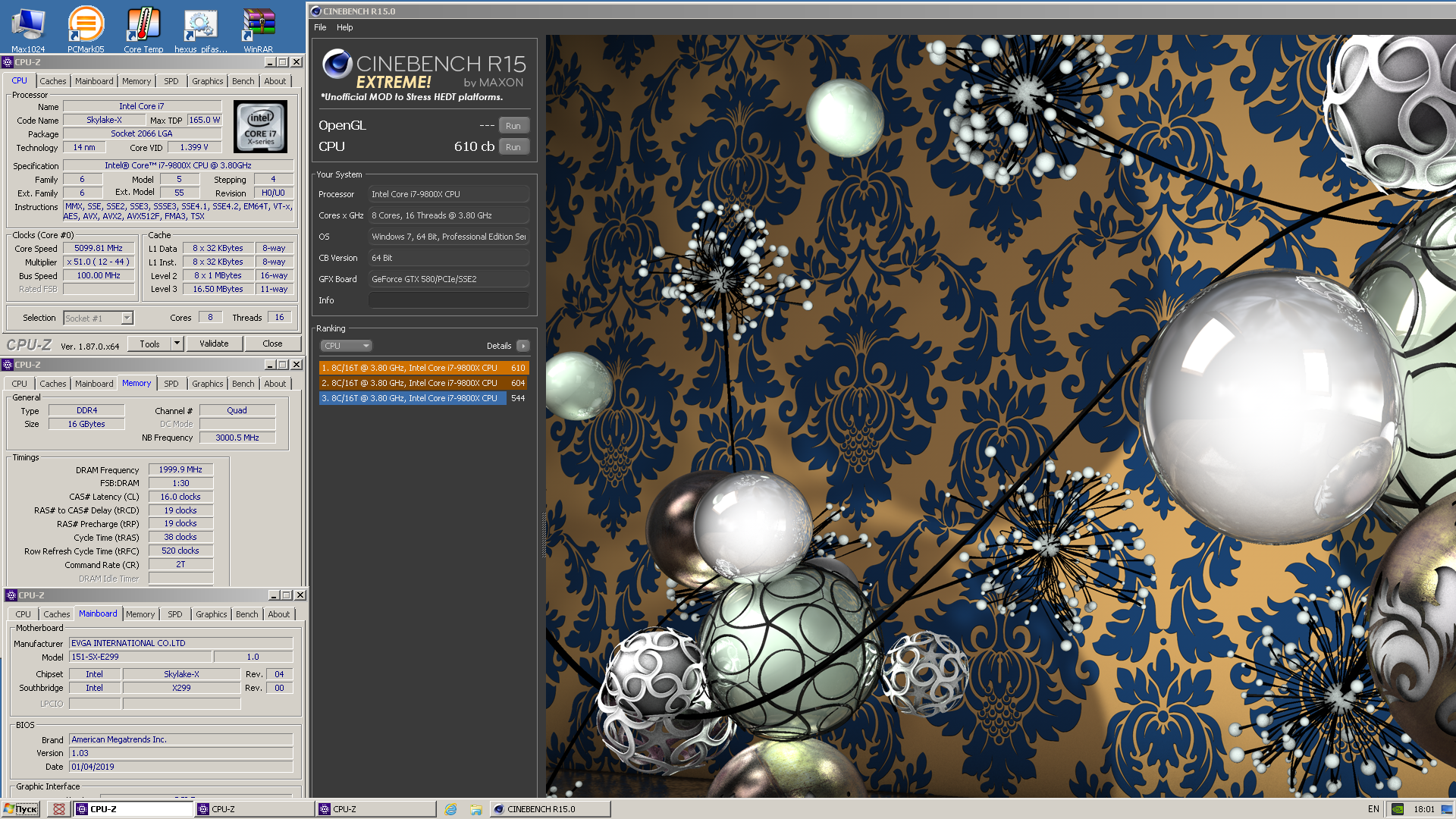Image resolution: width=1456 pixels, height=819 pixels.
Task: Select ranking entry three scoring 544
Action: [424, 398]
